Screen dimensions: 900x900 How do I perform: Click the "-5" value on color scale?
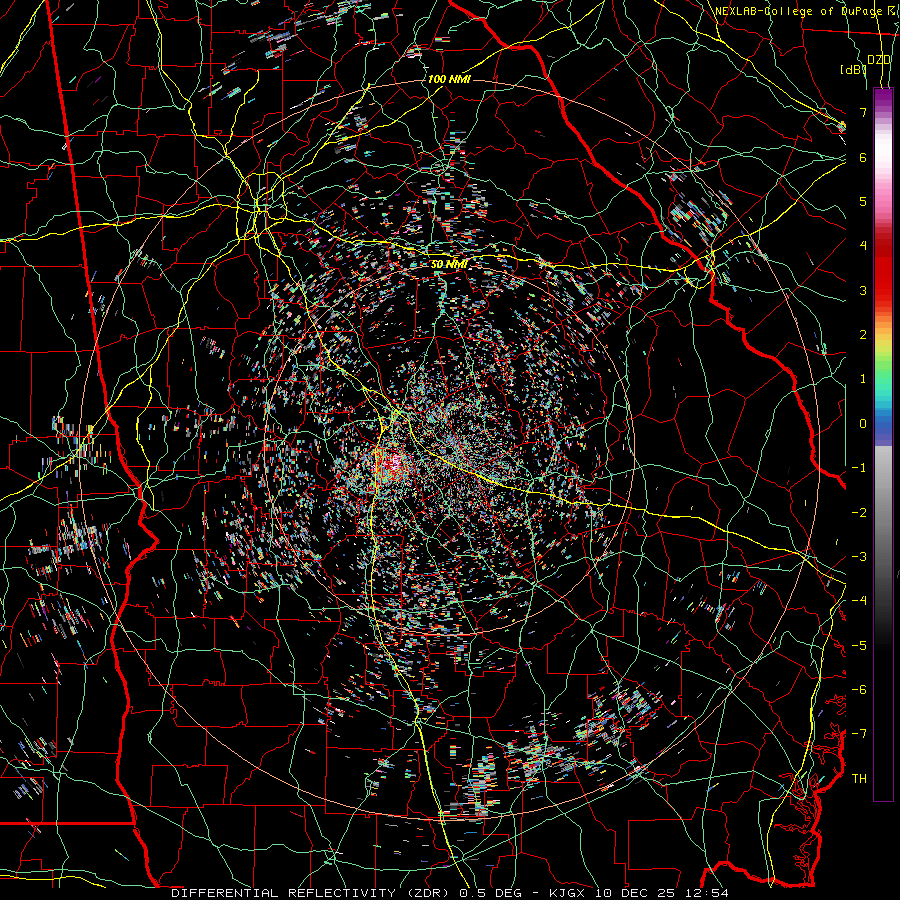[x=859, y=646]
